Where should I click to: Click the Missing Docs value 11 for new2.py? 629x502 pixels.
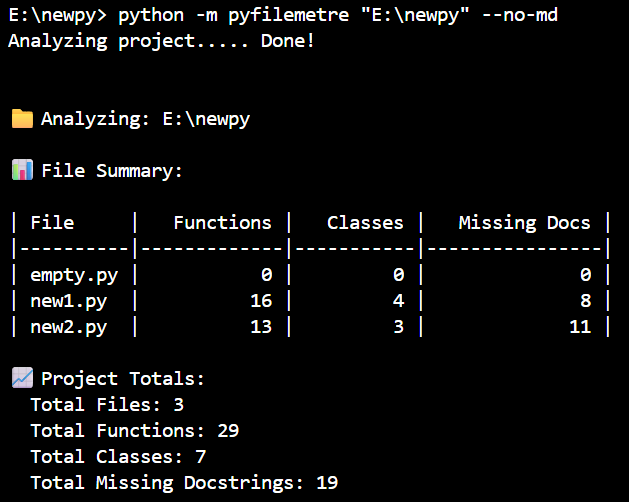[x=580, y=327]
